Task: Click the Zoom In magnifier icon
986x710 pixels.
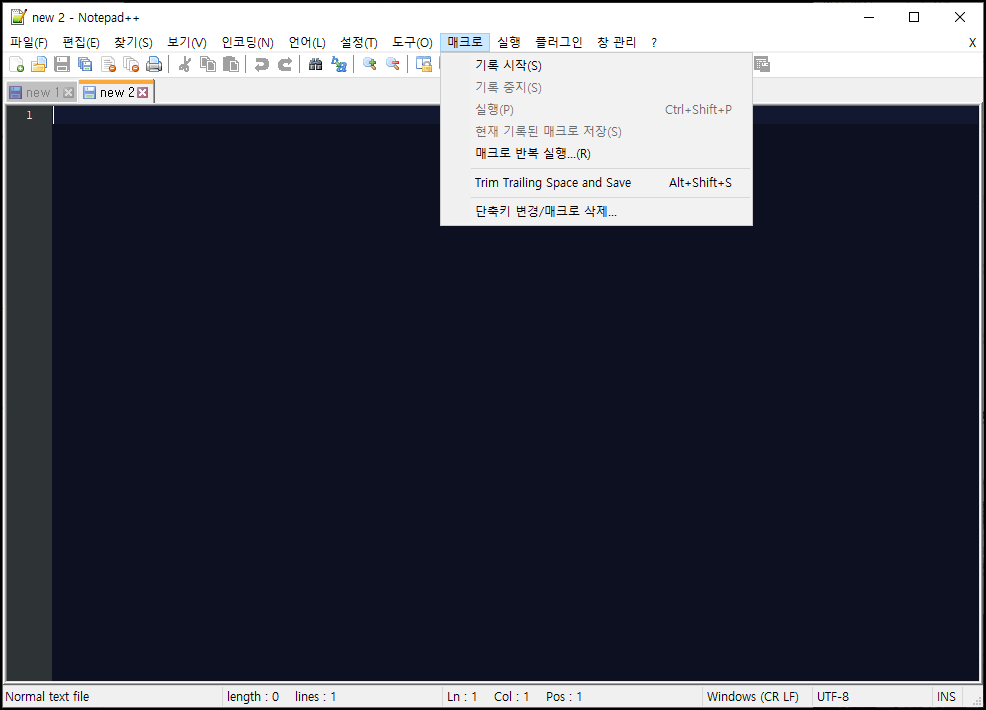Action: 370,64
